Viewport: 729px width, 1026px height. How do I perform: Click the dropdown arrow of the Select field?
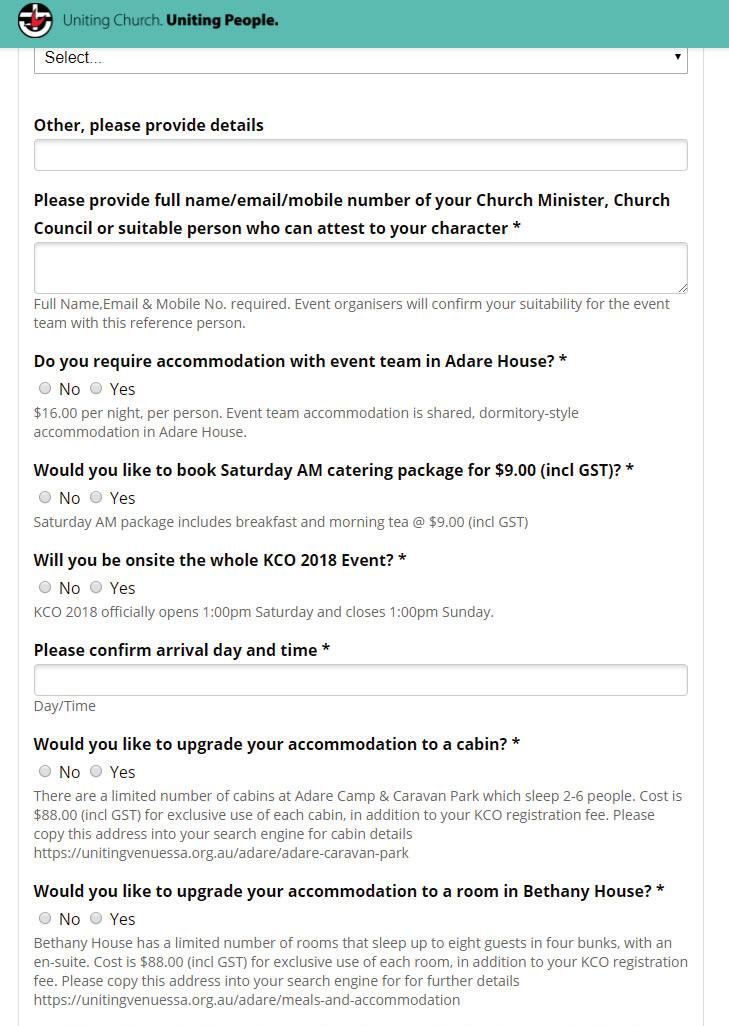click(x=678, y=58)
